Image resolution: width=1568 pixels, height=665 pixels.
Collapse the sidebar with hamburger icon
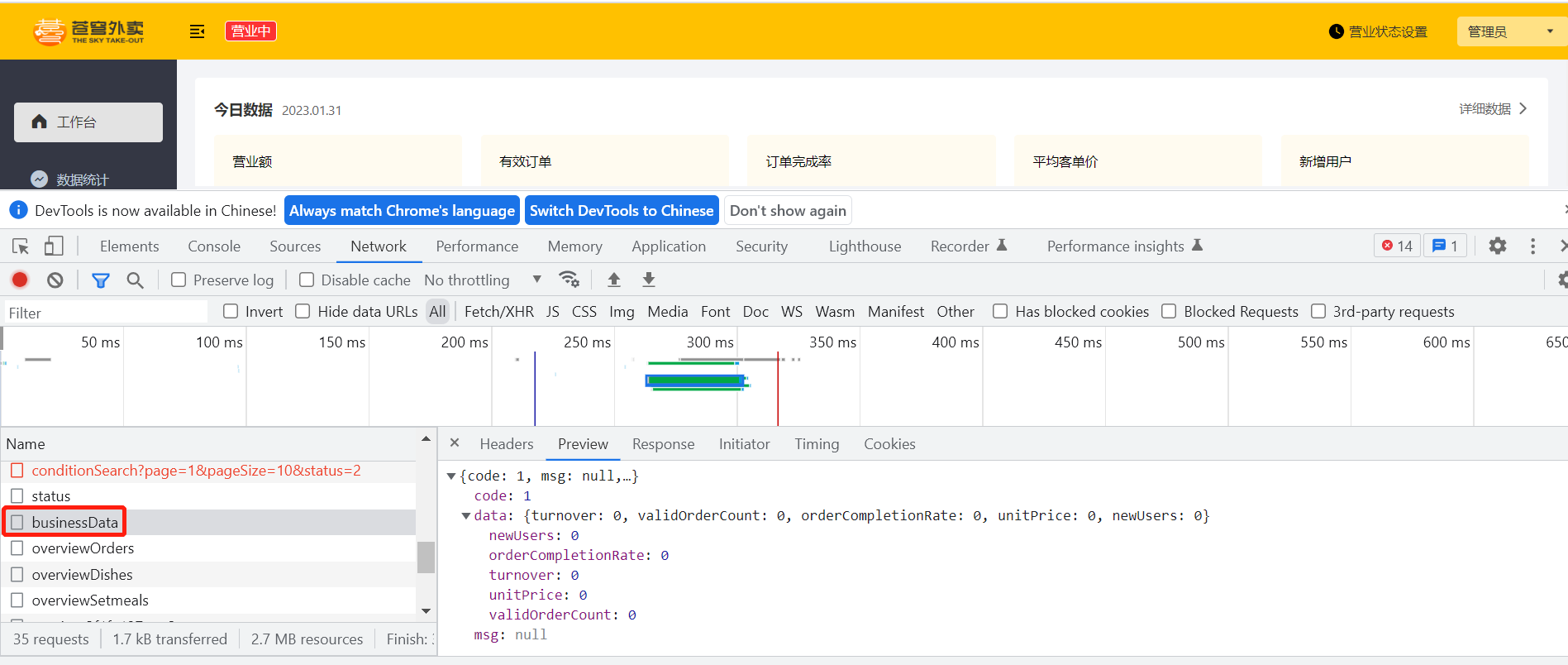click(197, 31)
